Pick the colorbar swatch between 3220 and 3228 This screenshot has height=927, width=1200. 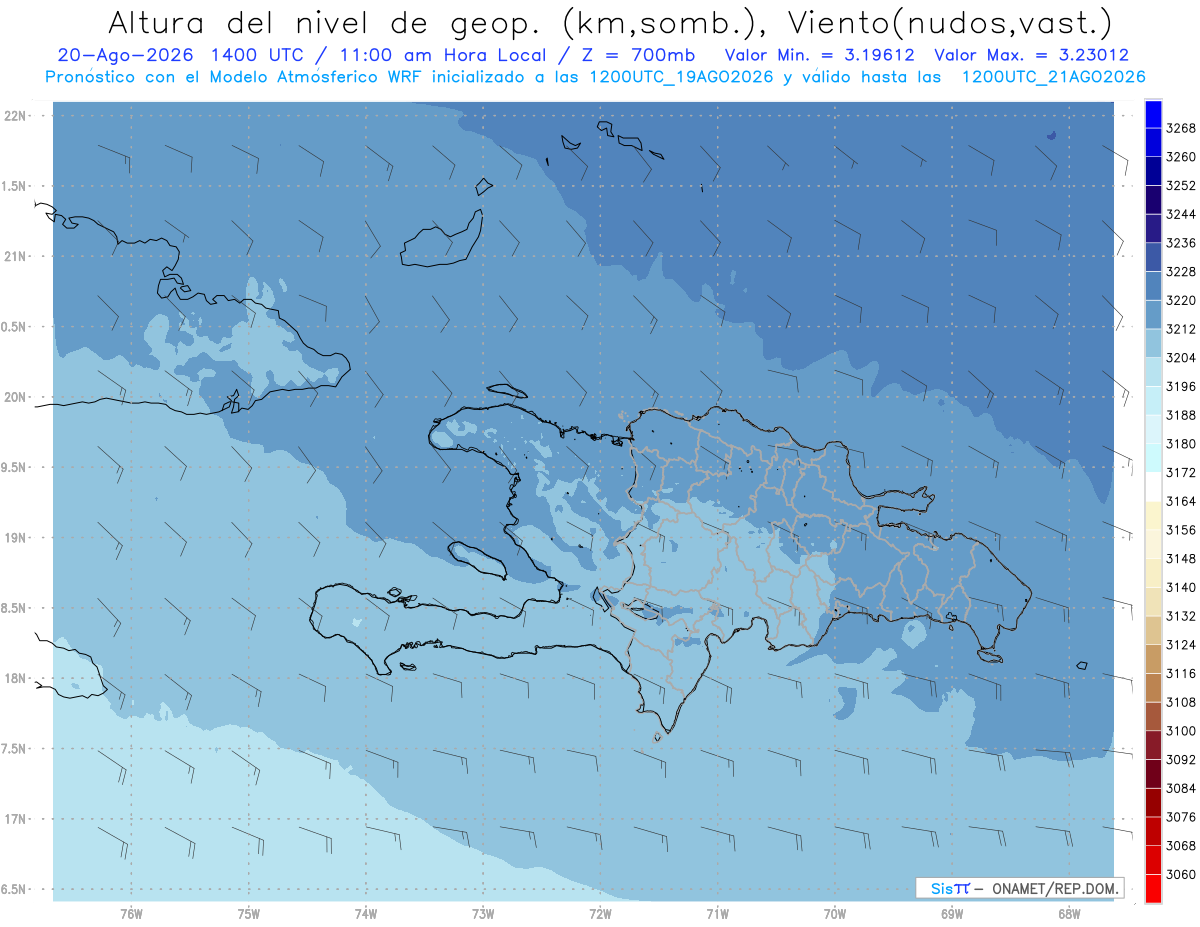coord(1153,285)
